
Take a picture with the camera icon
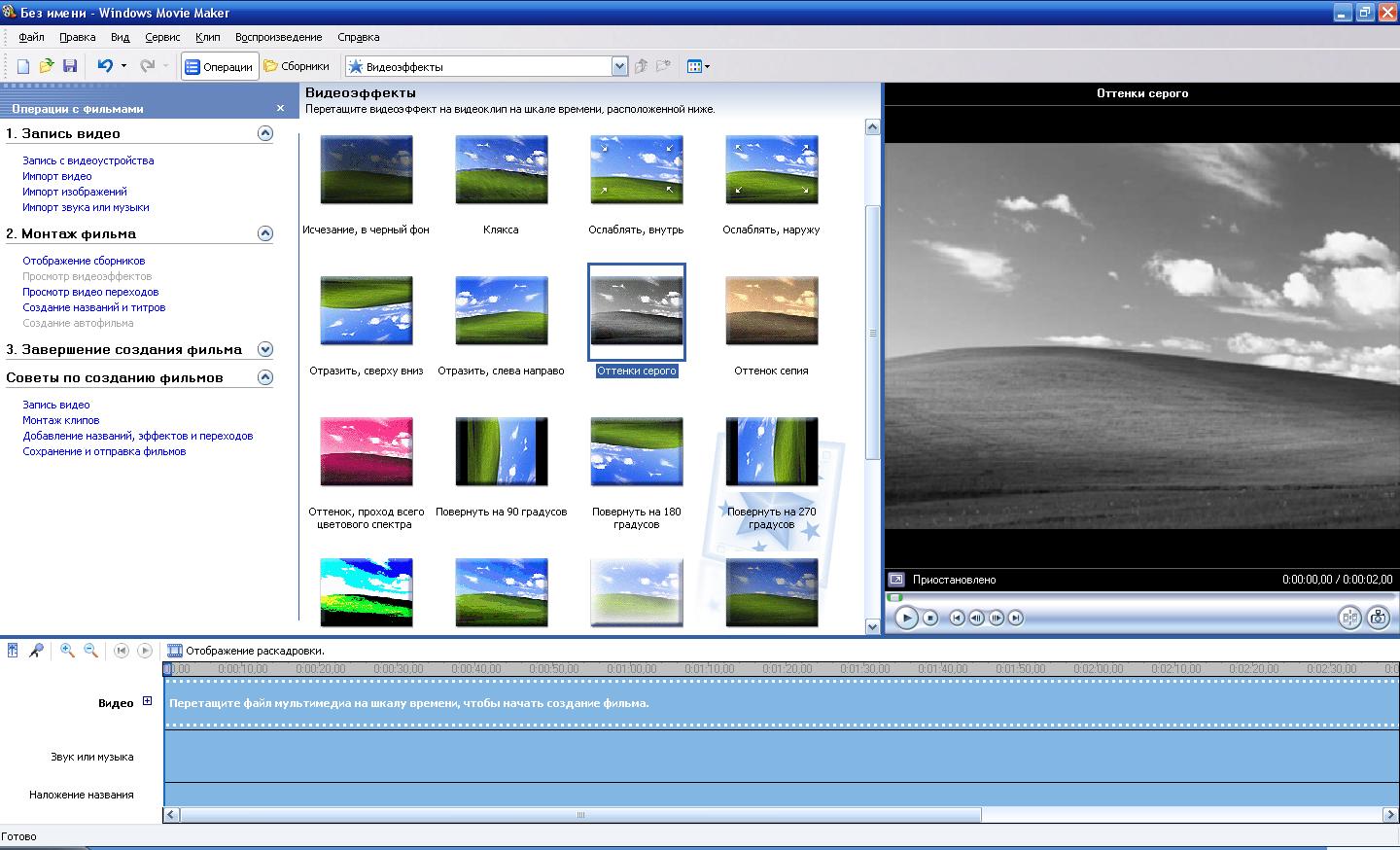[x=1378, y=618]
